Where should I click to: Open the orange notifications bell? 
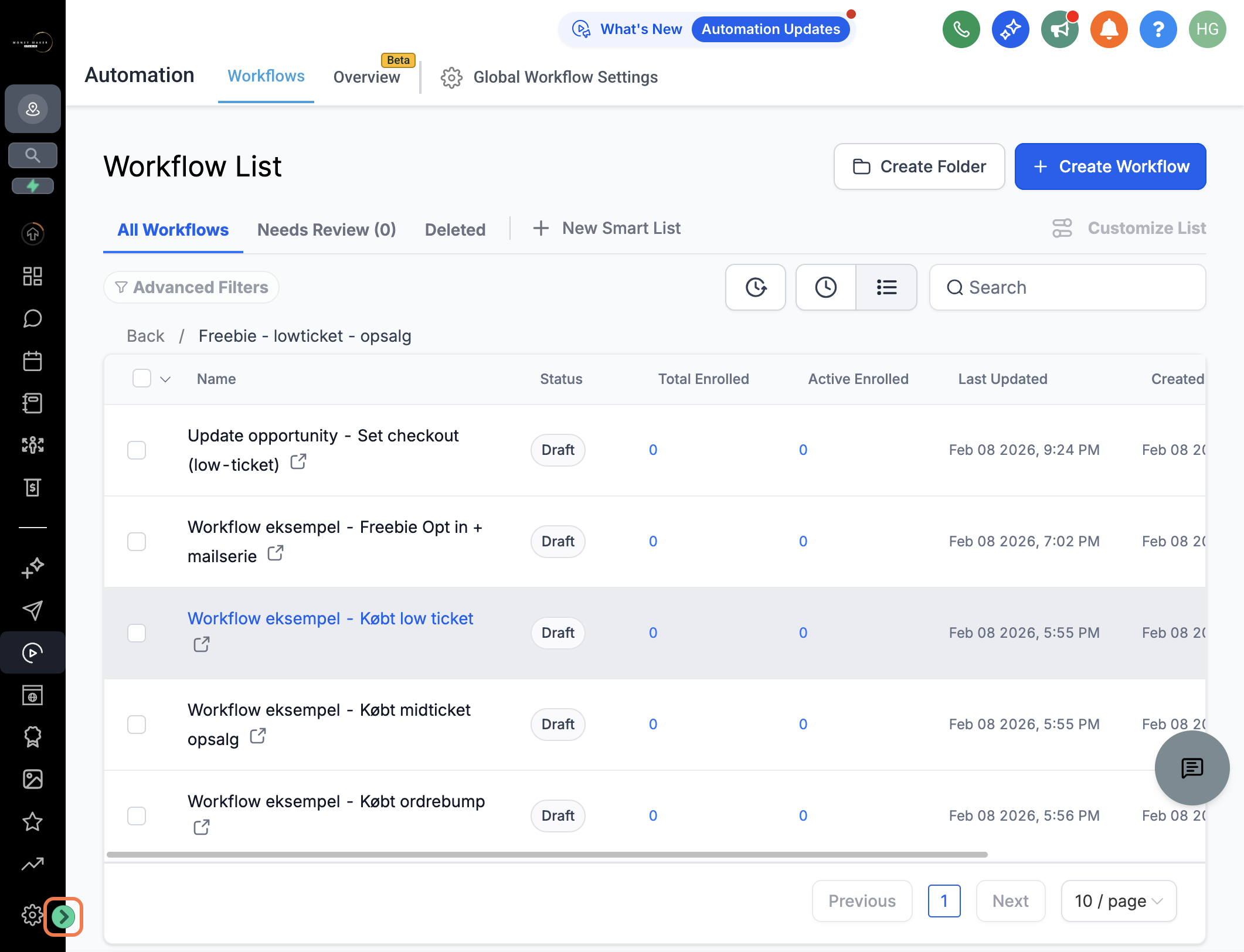[x=1109, y=29]
